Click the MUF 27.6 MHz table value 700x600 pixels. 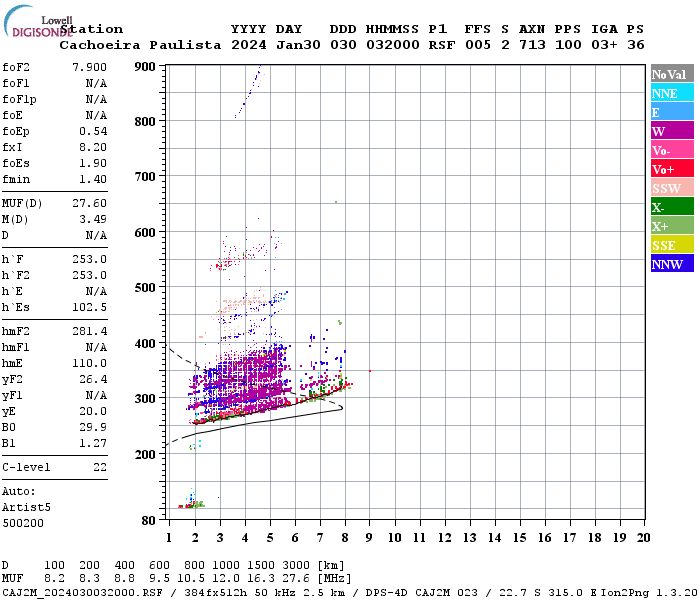[296, 578]
